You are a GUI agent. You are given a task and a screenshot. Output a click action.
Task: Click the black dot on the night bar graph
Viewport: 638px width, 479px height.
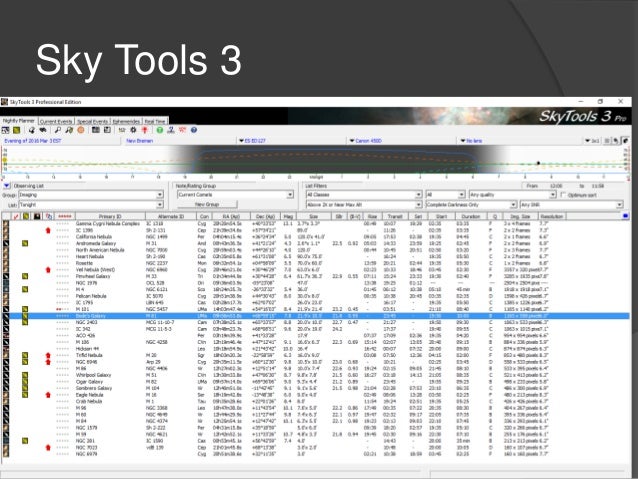[538, 163]
